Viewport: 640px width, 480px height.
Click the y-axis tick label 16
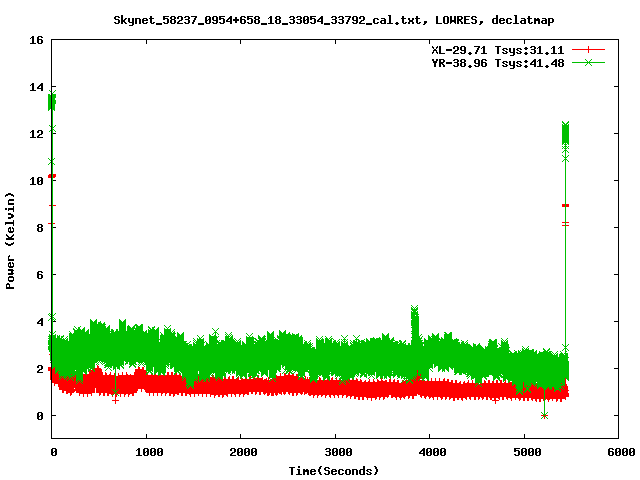(x=36, y=40)
